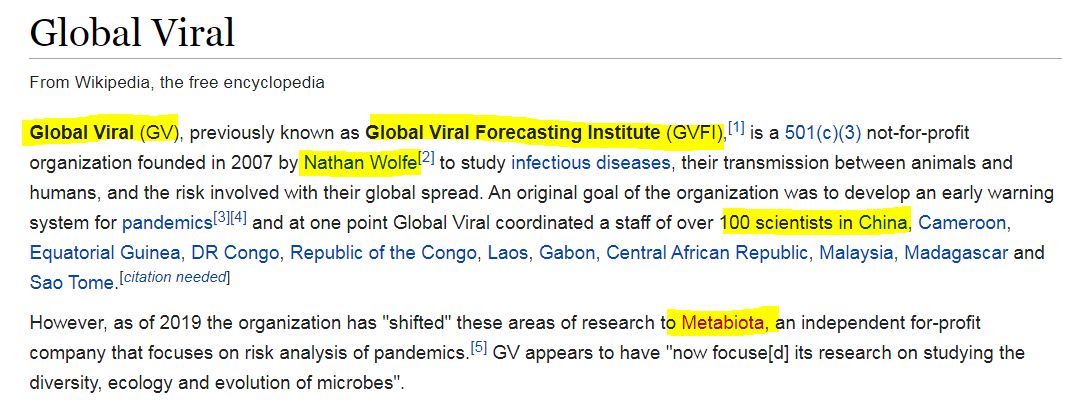This screenshot has width=1070, height=409.
Task: Click the Cameroon link
Action: pyautogui.click(x=965, y=222)
